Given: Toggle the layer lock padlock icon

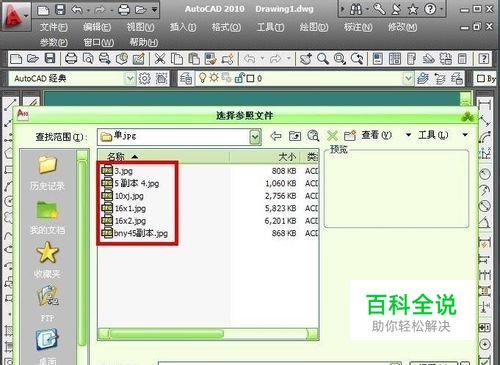Looking at the screenshot, I should pos(239,78).
